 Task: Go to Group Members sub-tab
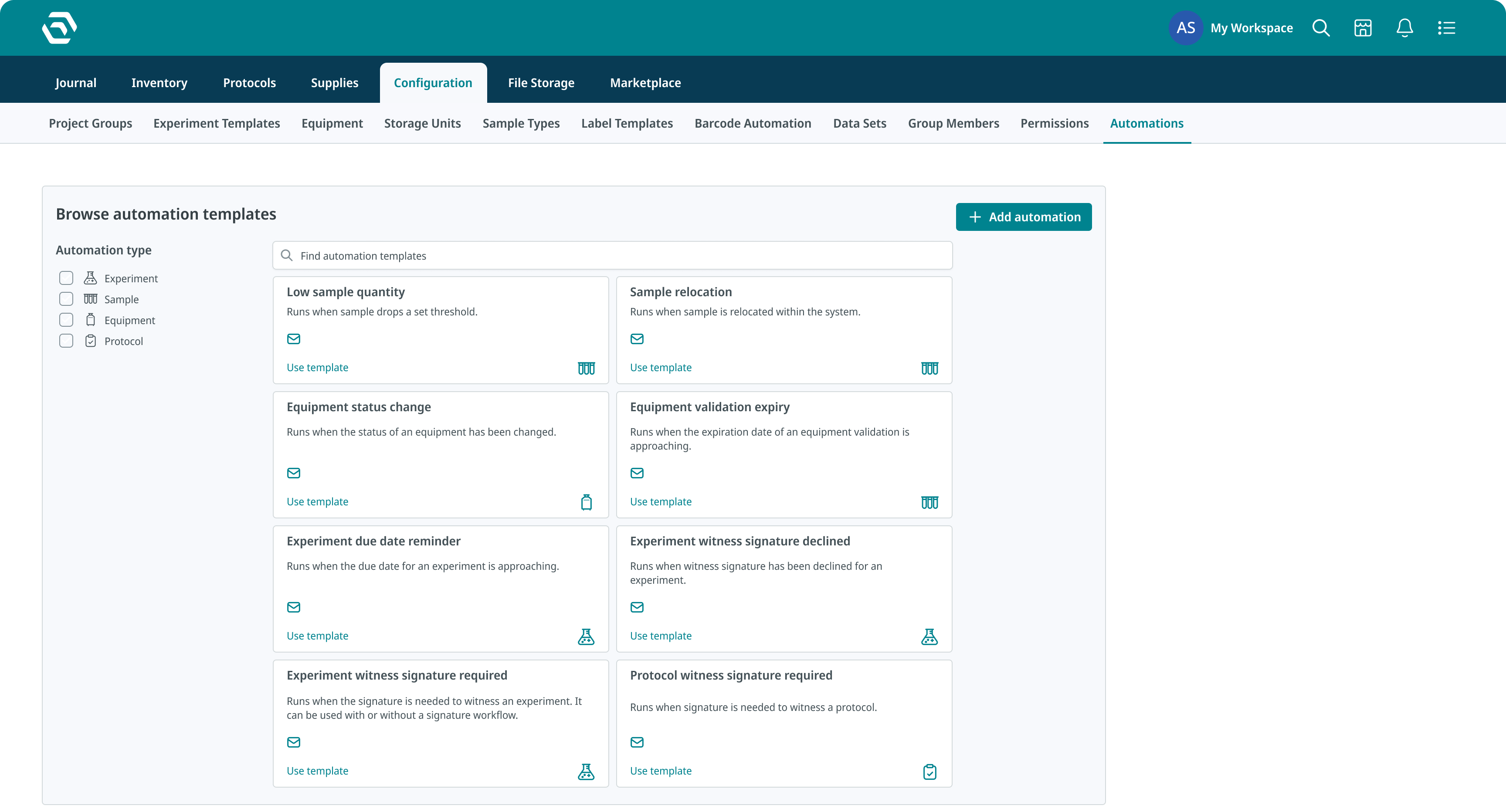(953, 123)
